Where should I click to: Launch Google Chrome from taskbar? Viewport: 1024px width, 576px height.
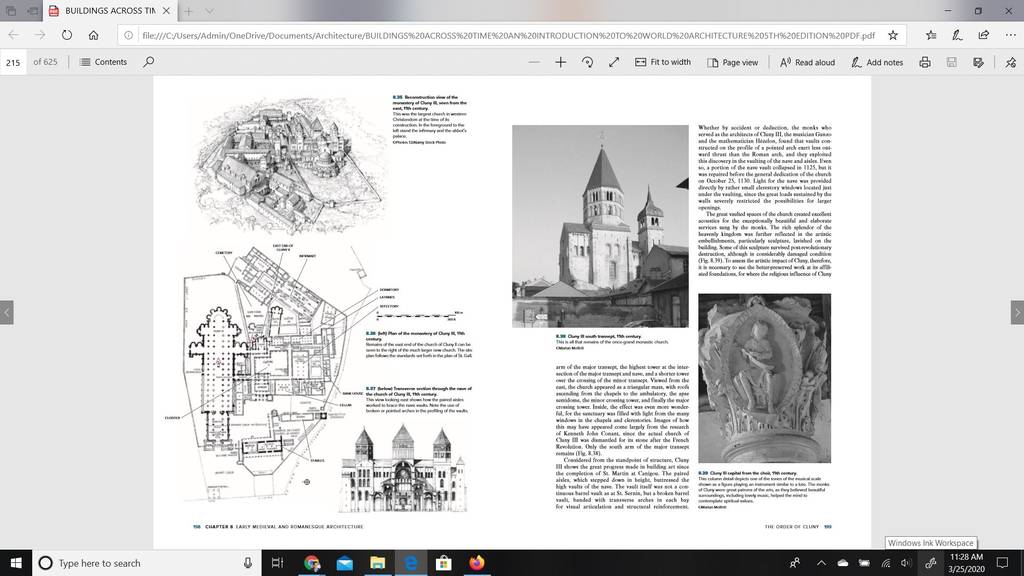click(312, 563)
